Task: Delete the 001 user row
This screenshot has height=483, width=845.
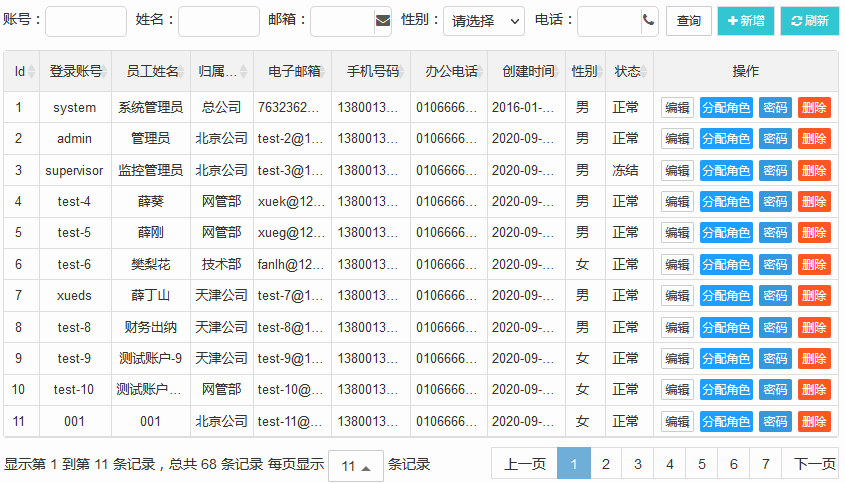Action: pyautogui.click(x=814, y=422)
